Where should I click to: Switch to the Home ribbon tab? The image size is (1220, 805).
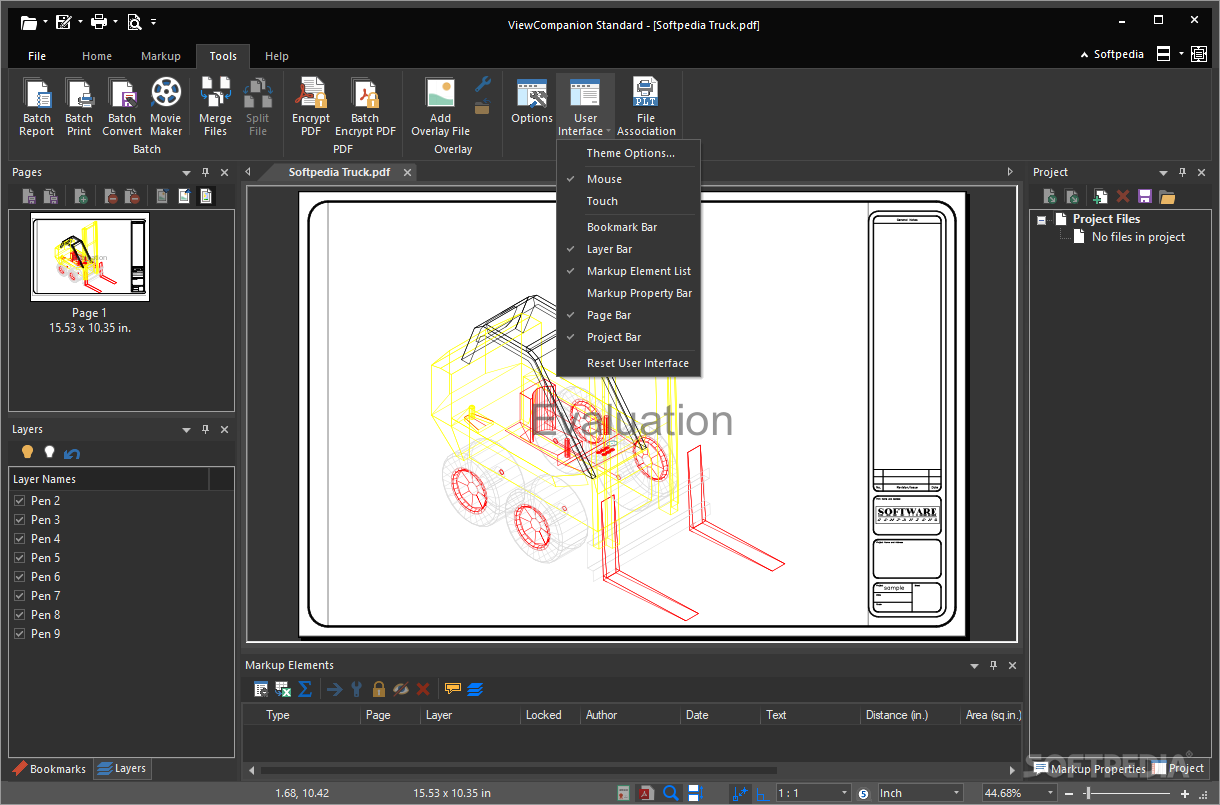point(97,56)
